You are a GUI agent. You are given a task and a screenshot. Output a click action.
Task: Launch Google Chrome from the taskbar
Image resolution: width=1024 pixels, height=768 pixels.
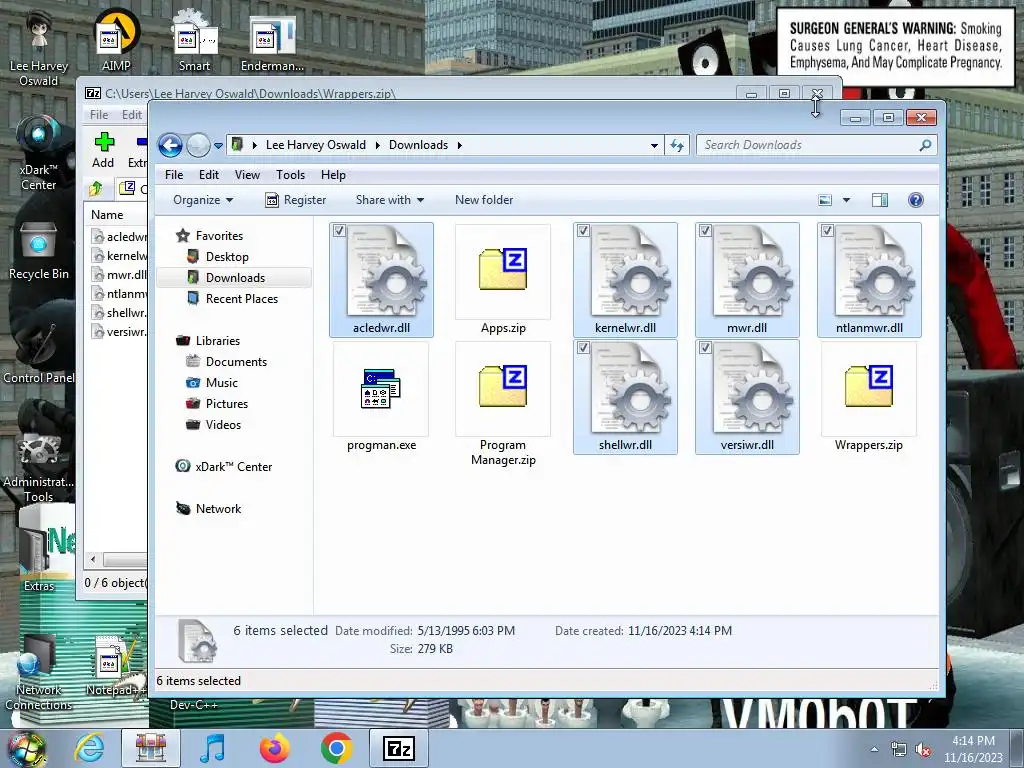click(337, 748)
